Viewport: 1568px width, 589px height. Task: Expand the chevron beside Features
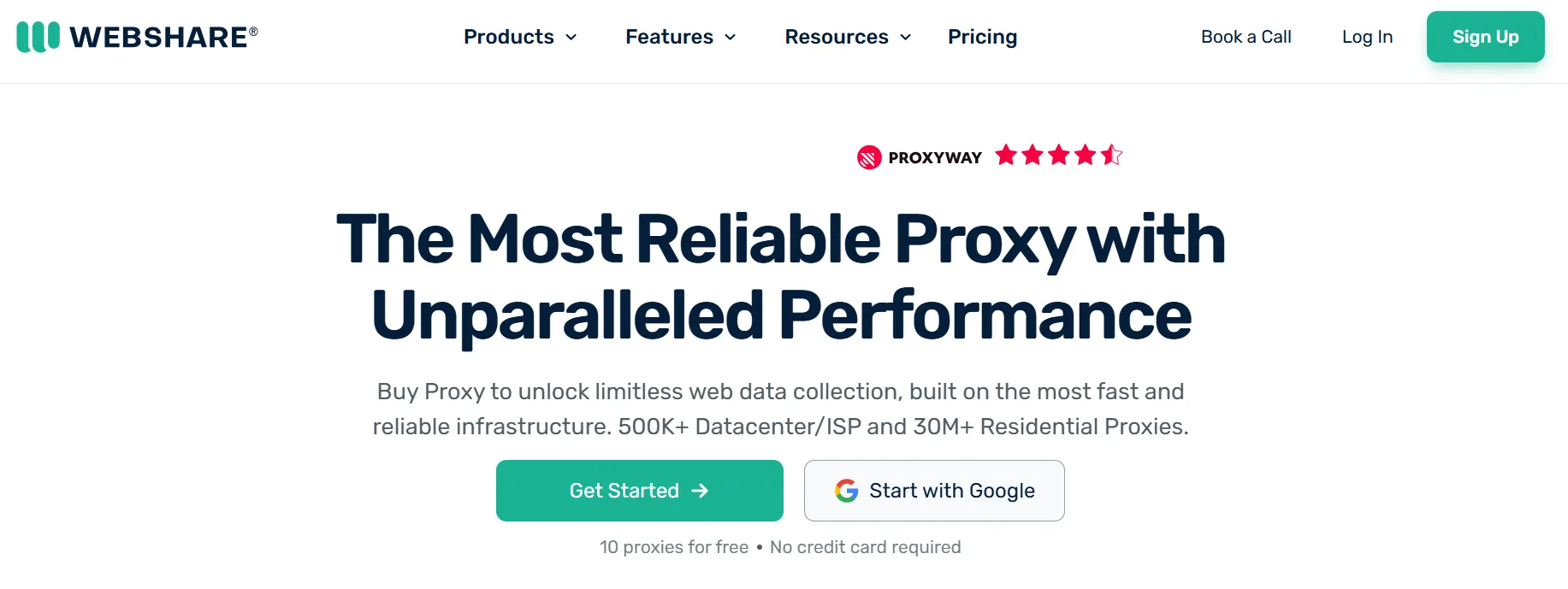pos(731,38)
